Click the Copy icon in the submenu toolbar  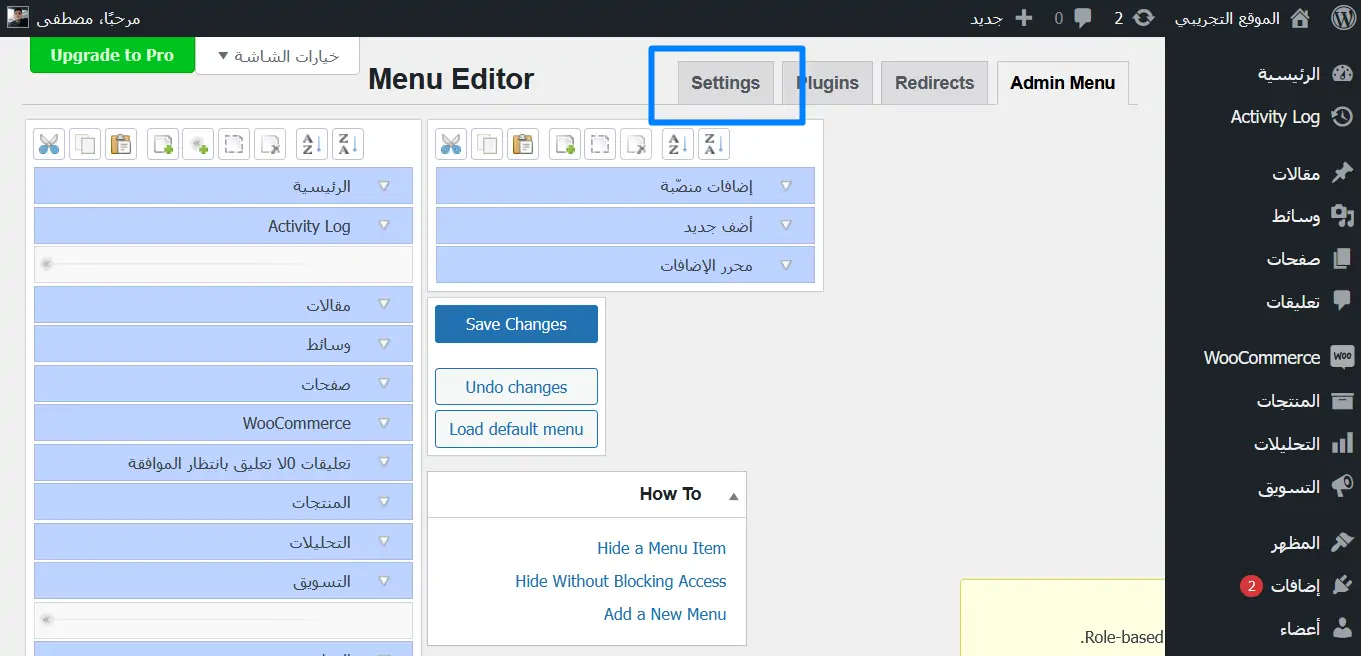pyautogui.click(x=487, y=144)
